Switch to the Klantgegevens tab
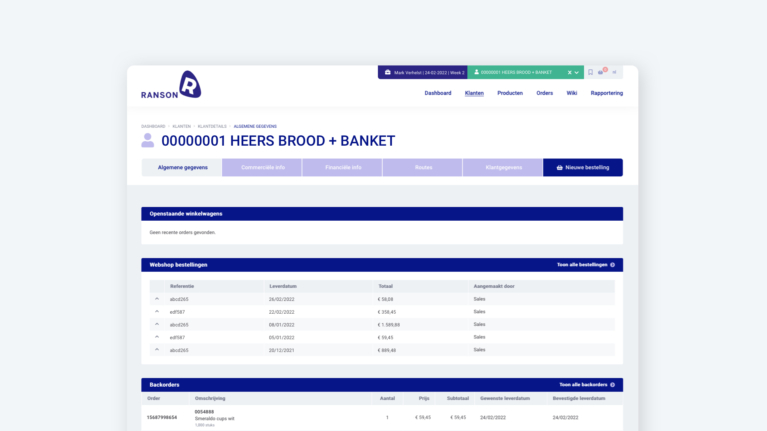The image size is (767, 431). 503,167
